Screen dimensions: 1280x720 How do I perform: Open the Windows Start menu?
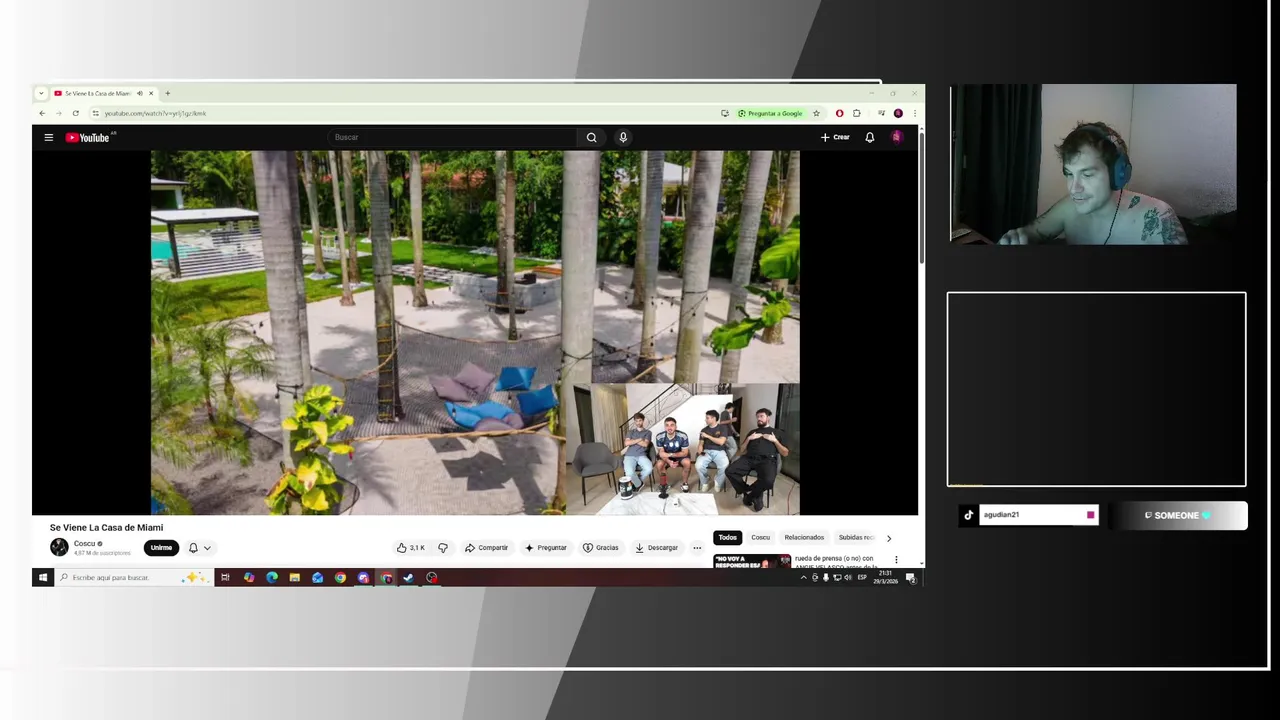pos(42,577)
